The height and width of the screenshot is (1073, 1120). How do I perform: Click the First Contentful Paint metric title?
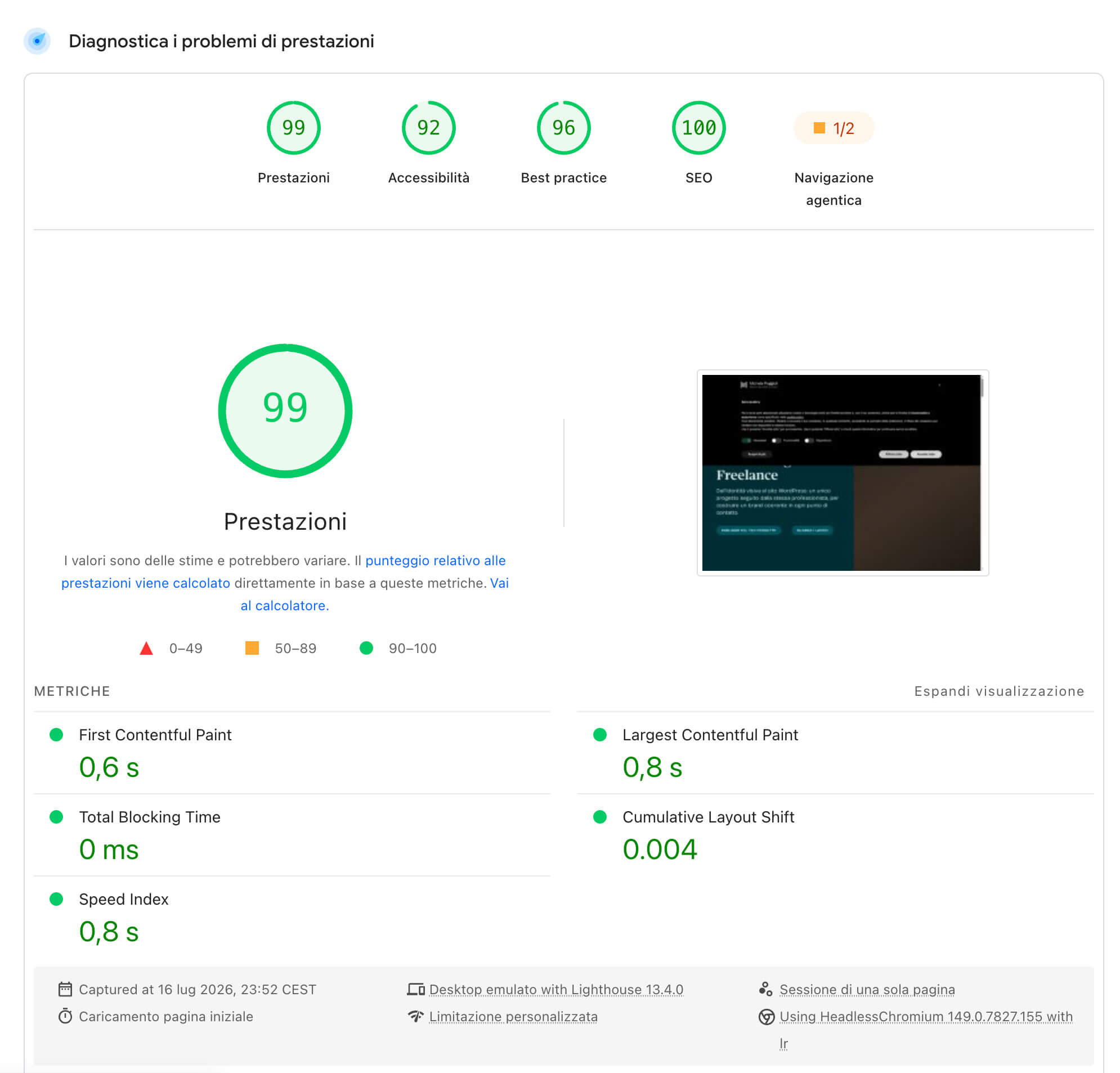(155, 735)
